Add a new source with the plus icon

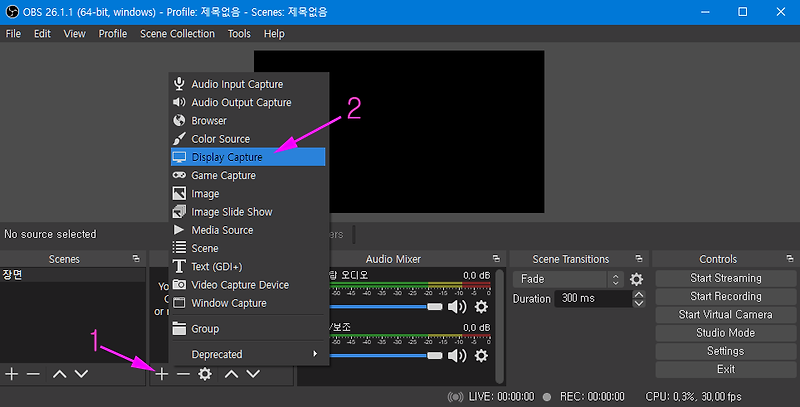point(162,374)
